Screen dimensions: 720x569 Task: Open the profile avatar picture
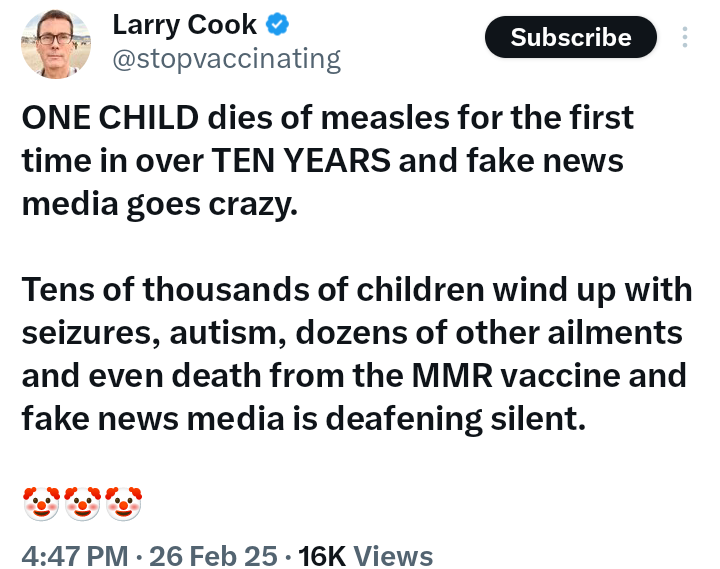56,44
